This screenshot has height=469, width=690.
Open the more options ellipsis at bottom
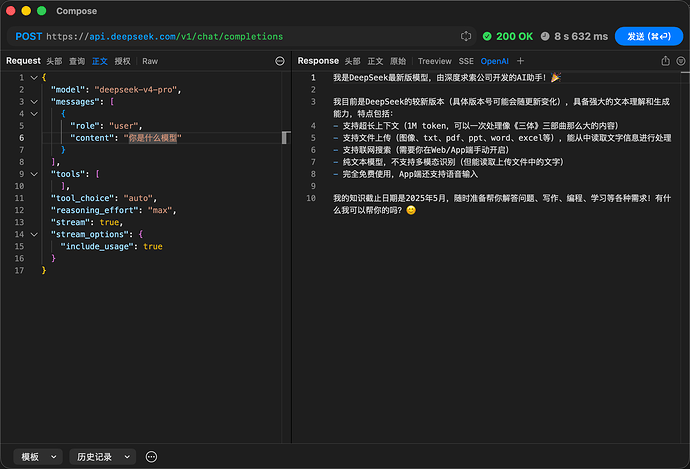point(151,457)
